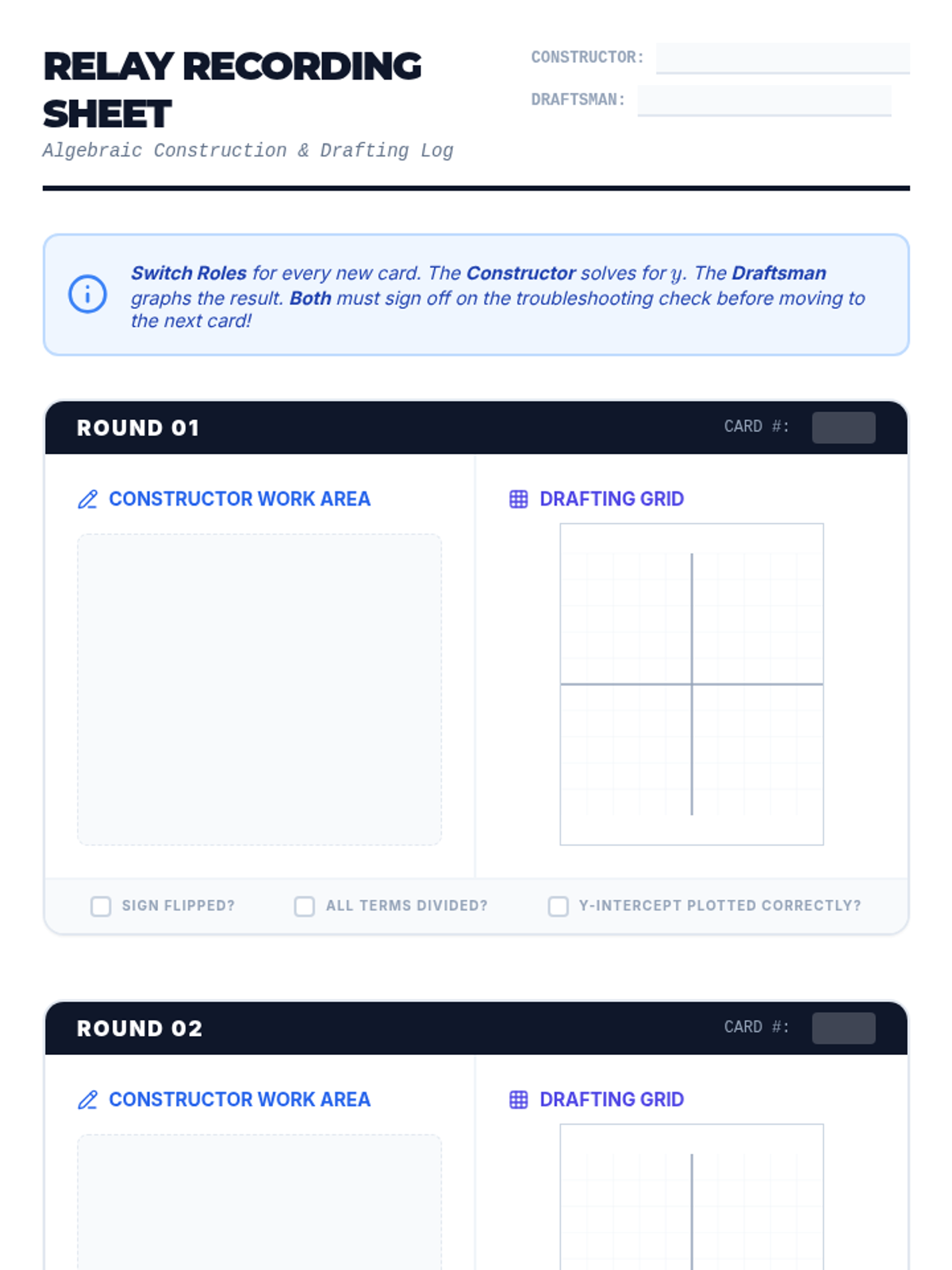952x1270 pixels.
Task: Check the Sign Flipped? box
Action: 101,906
